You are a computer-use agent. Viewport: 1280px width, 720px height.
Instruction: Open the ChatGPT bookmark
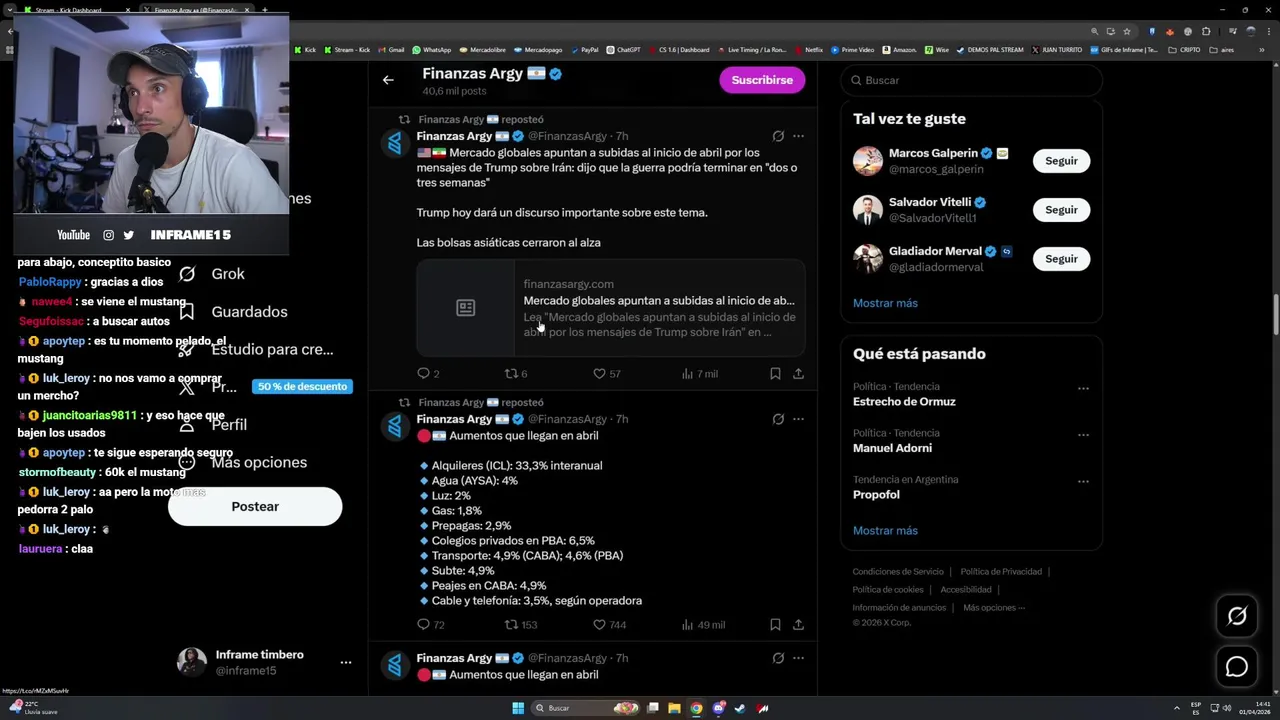(x=622, y=50)
